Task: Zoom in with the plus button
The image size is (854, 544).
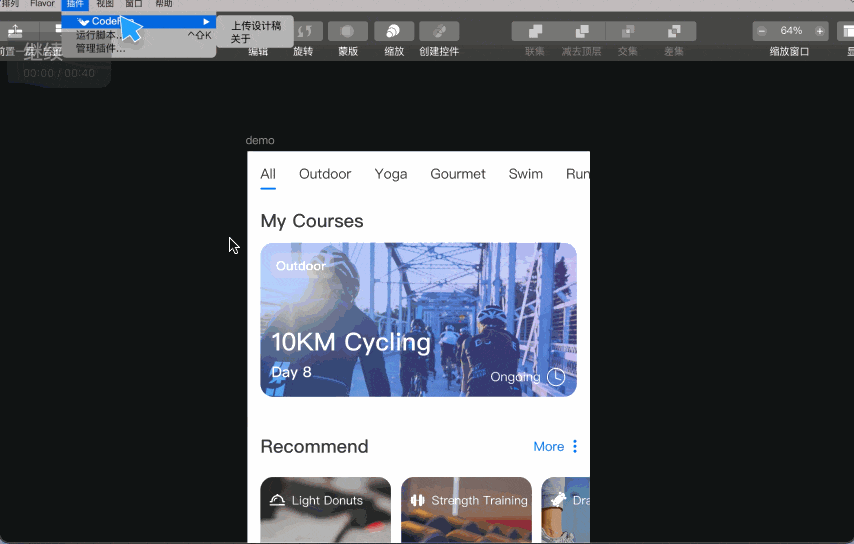Action: 820,31
